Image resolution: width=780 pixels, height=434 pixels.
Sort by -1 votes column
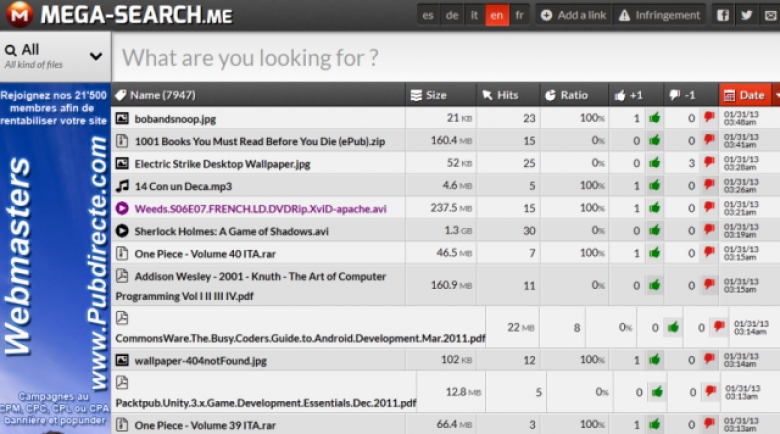(x=691, y=95)
